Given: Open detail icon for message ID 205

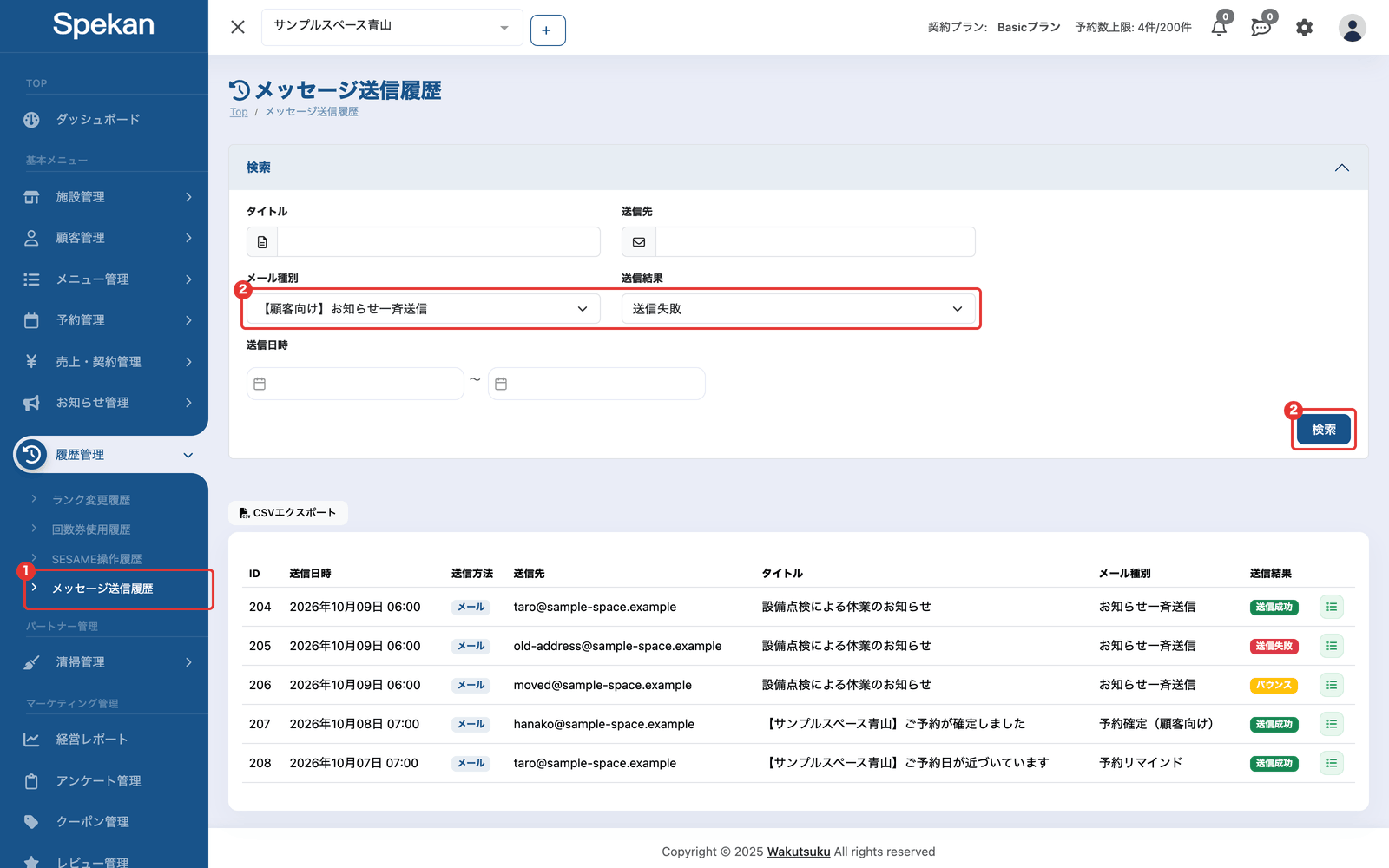Looking at the screenshot, I should click(1331, 646).
